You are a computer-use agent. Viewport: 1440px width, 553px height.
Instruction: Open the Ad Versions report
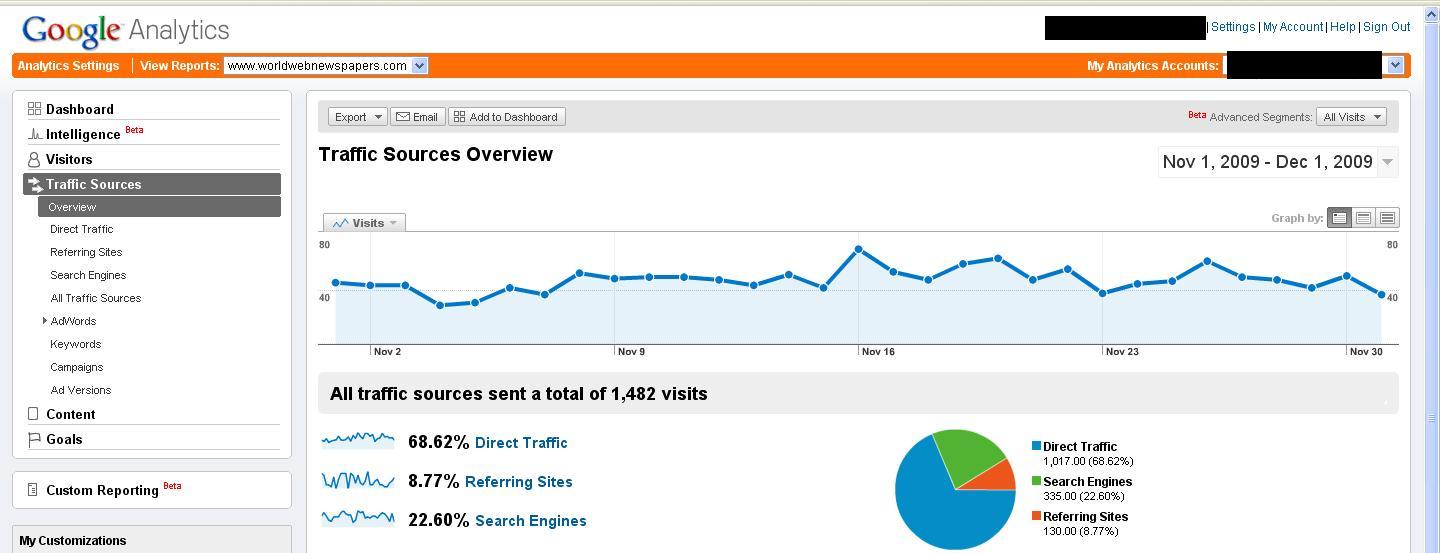pyautogui.click(x=80, y=390)
